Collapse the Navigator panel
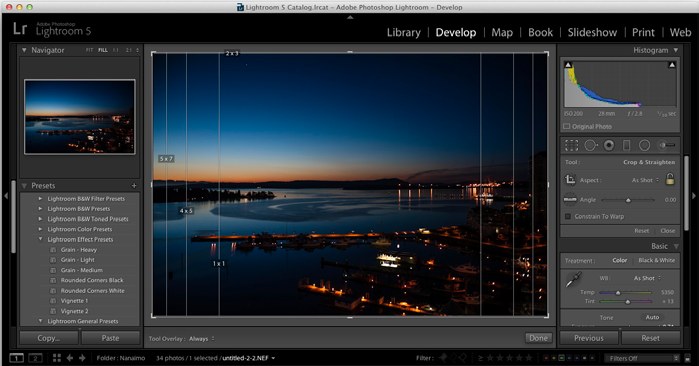699x366 pixels. tap(24, 50)
